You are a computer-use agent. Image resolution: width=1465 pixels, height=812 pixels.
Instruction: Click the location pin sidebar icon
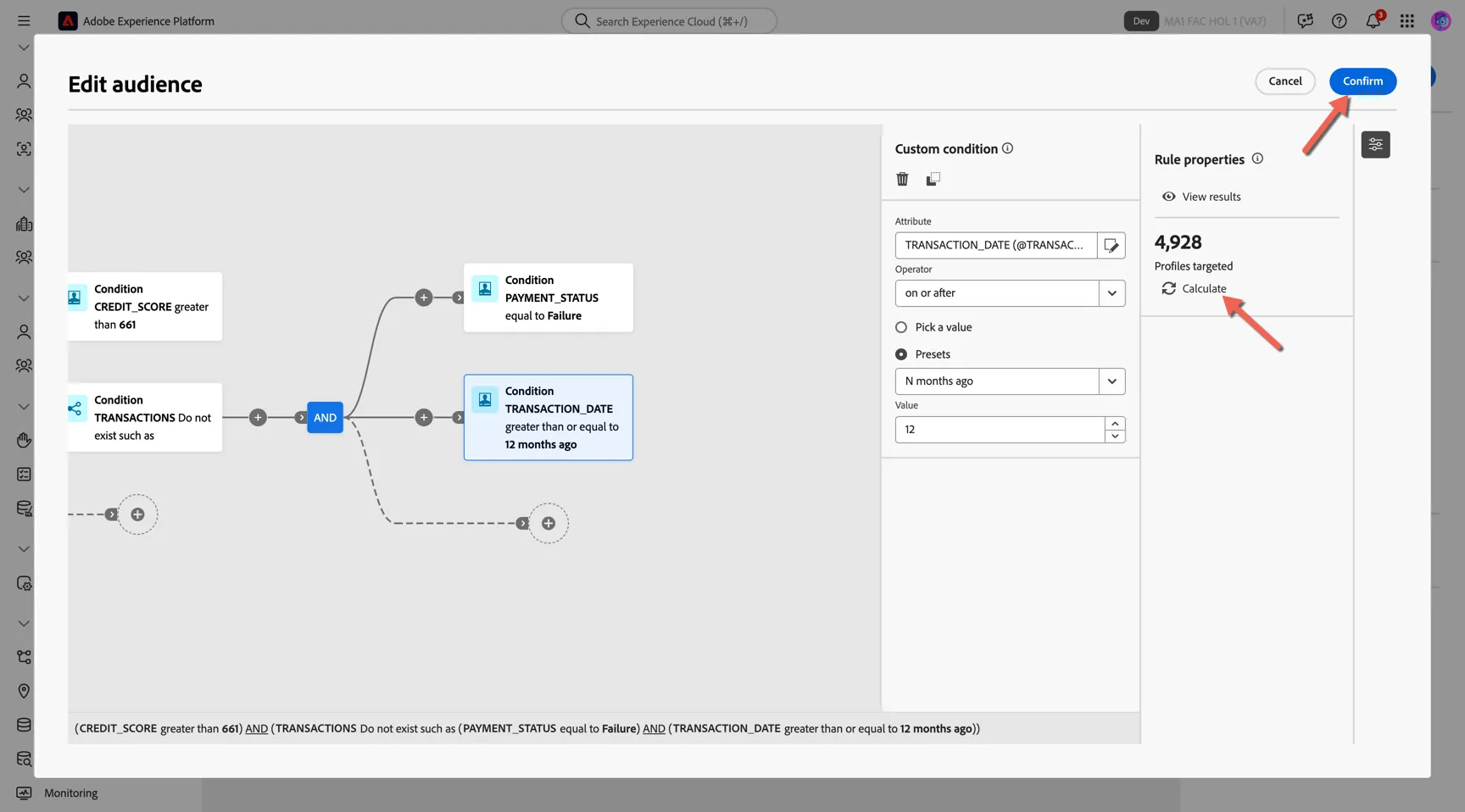[24, 691]
